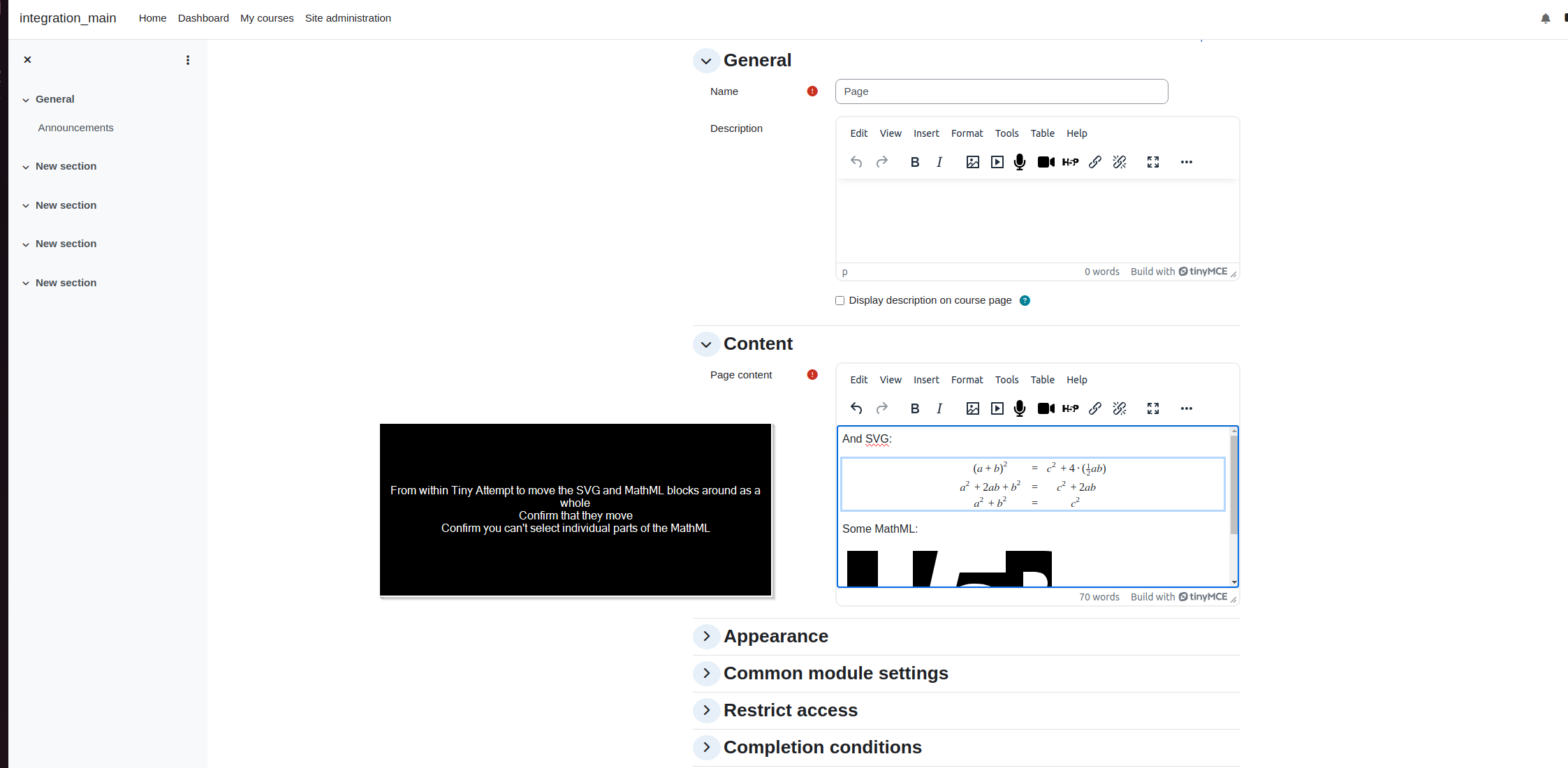Record audio in the Page content editor

1020,408
